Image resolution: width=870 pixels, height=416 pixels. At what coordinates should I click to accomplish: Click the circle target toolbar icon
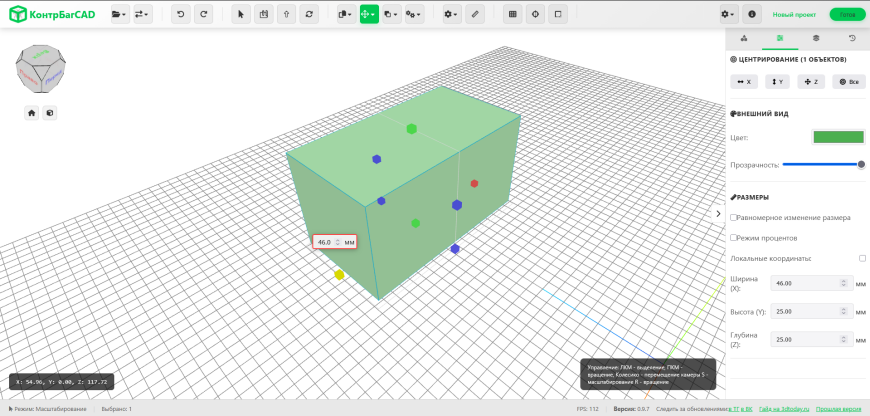pos(535,14)
